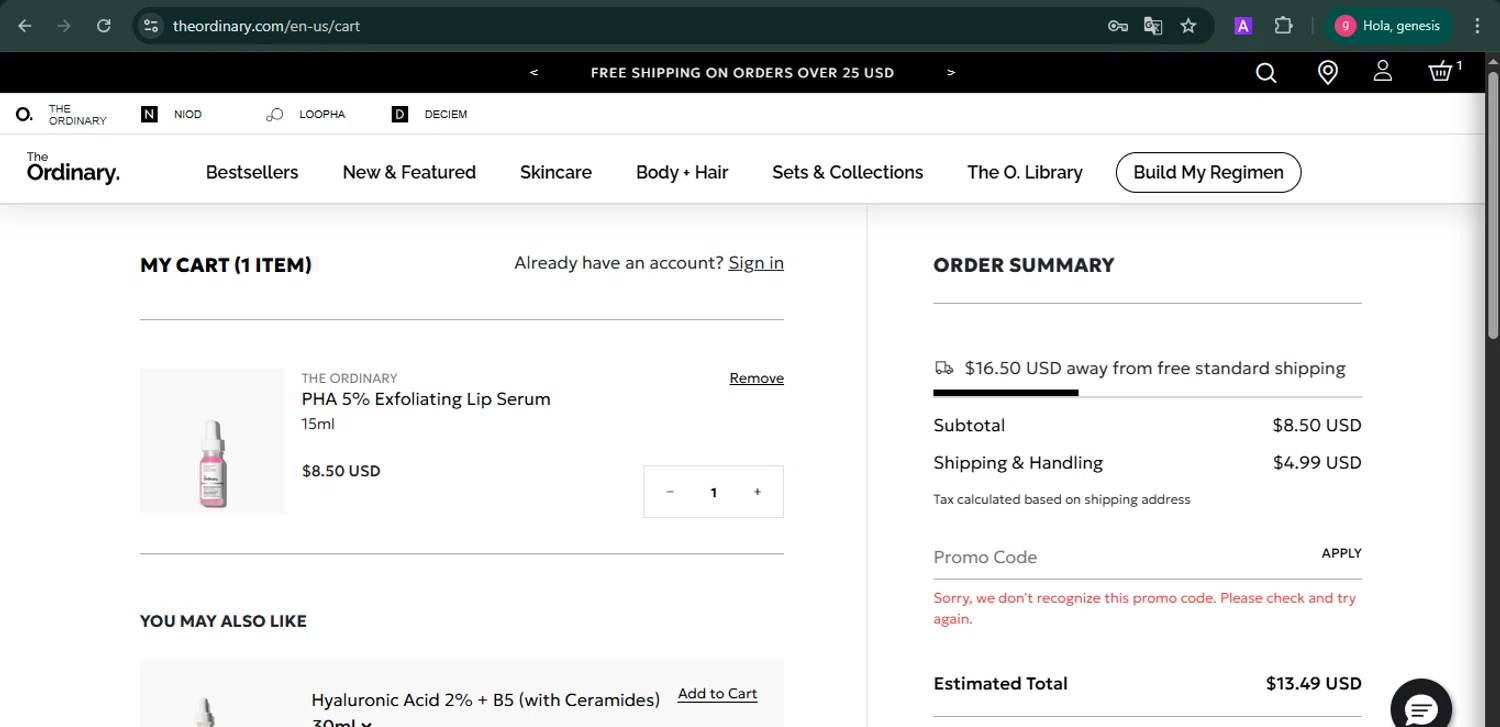Open the Bestsellers menu

(x=252, y=172)
